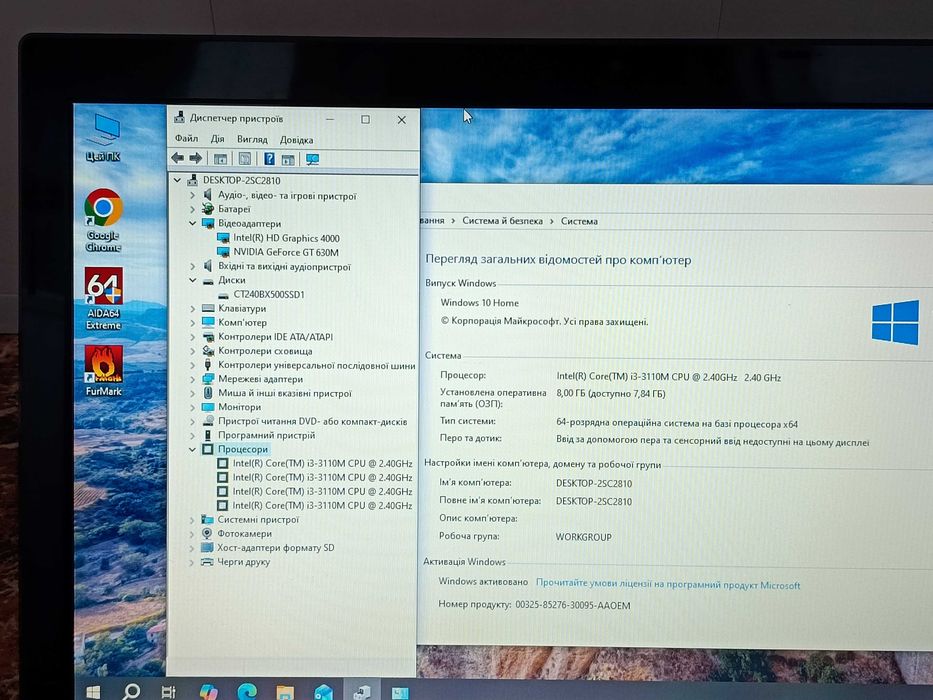Screen dimensions: 933x700
Task: Select the CT240BX500SSD1 disk entry
Action: click(269, 294)
